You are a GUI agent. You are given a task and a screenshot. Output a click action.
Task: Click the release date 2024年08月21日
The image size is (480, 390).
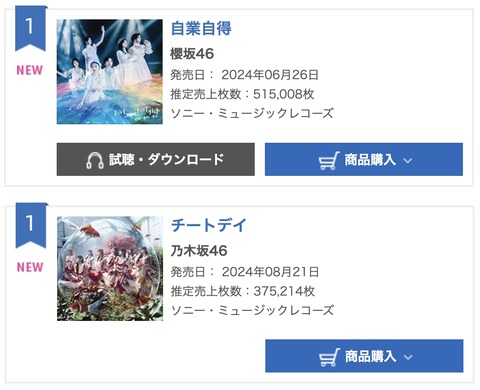click(270, 272)
